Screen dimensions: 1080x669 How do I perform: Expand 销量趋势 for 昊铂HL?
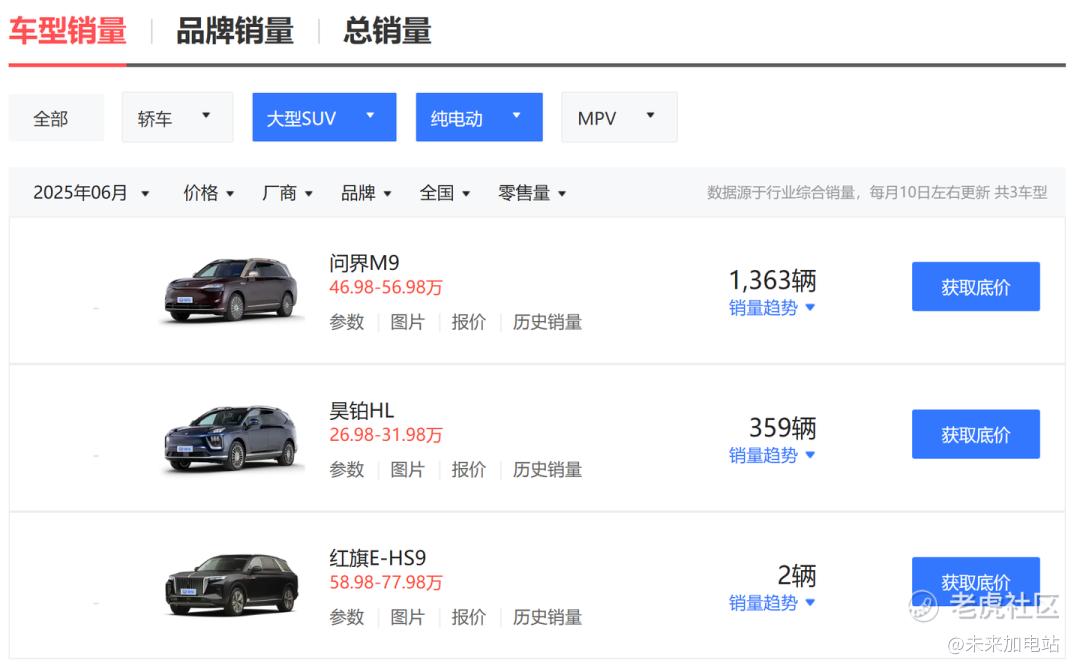(x=772, y=455)
